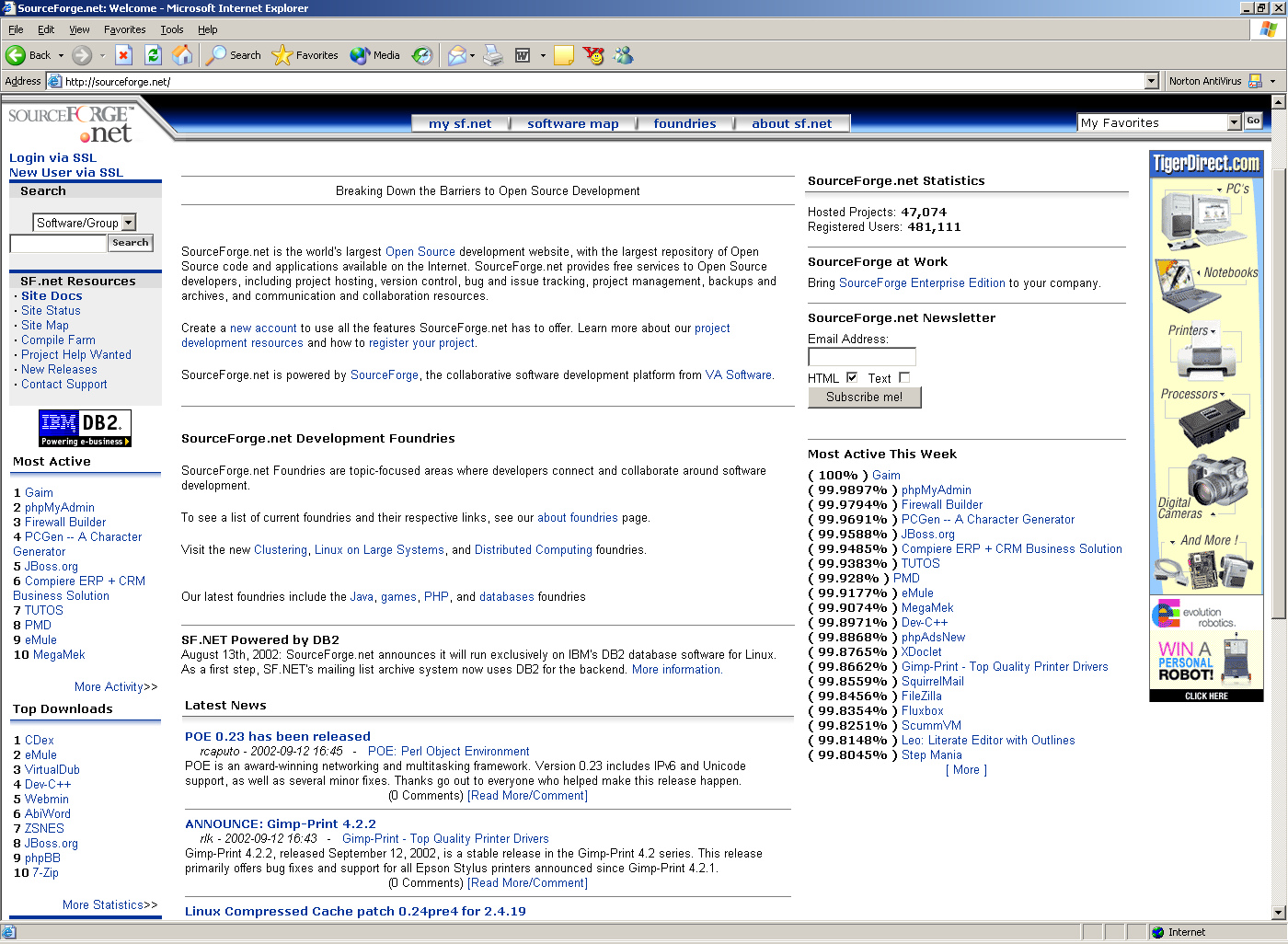Follow the Login via SSL link
Viewport: 1288px width, 944px height.
(x=52, y=157)
